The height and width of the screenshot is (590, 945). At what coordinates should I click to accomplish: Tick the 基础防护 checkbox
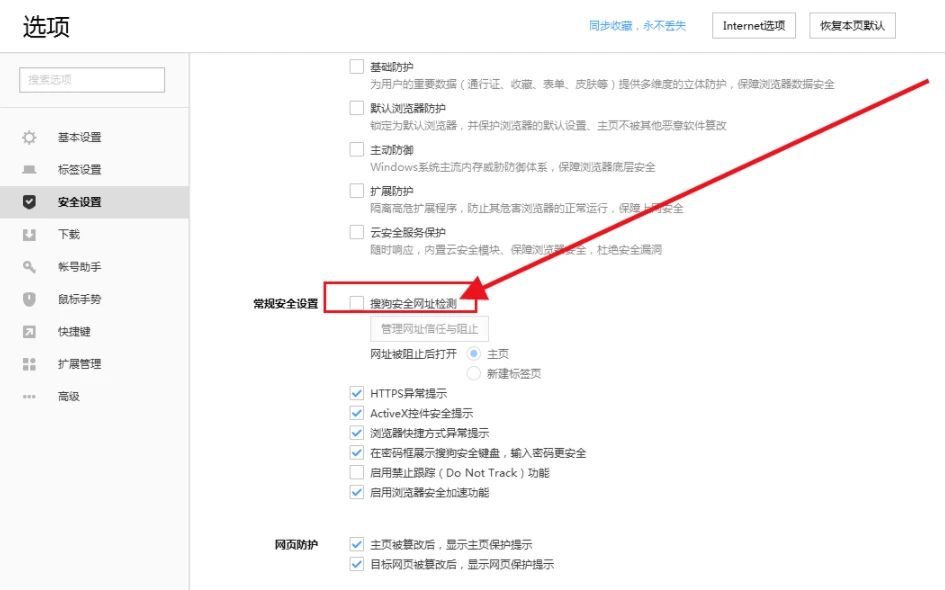point(357,67)
